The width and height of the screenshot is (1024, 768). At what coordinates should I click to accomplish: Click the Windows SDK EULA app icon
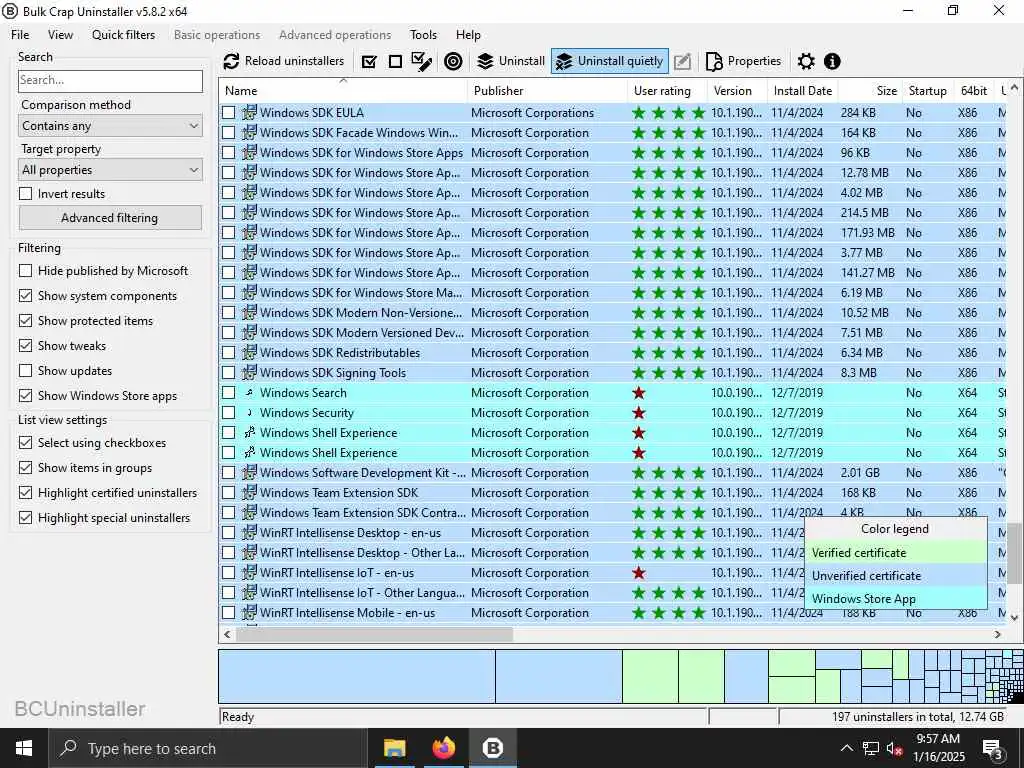[249, 112]
